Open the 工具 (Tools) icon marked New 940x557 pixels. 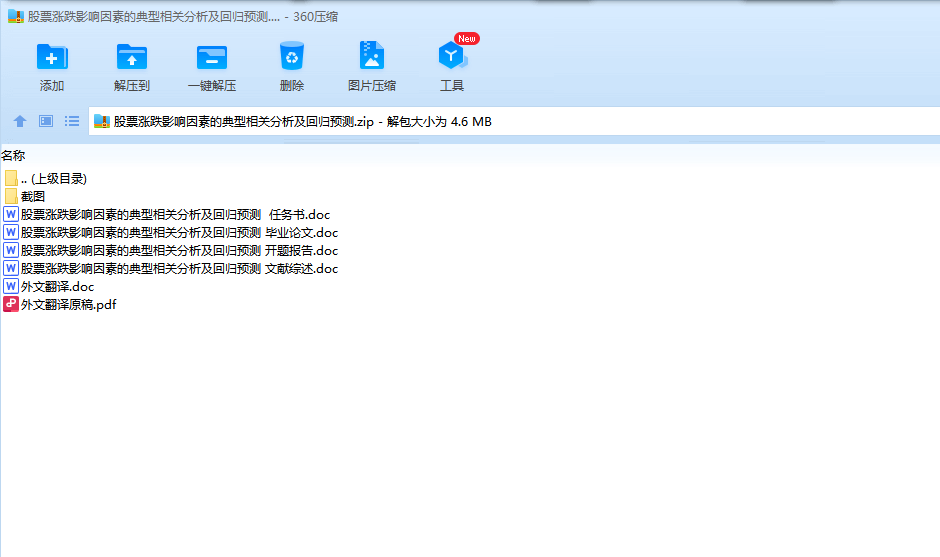coord(452,56)
